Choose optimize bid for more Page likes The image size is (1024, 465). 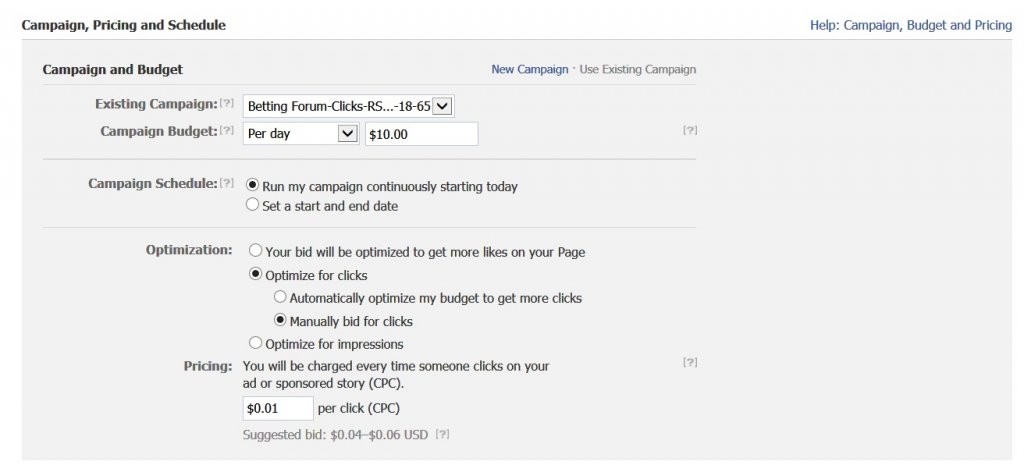pyautogui.click(x=256, y=251)
